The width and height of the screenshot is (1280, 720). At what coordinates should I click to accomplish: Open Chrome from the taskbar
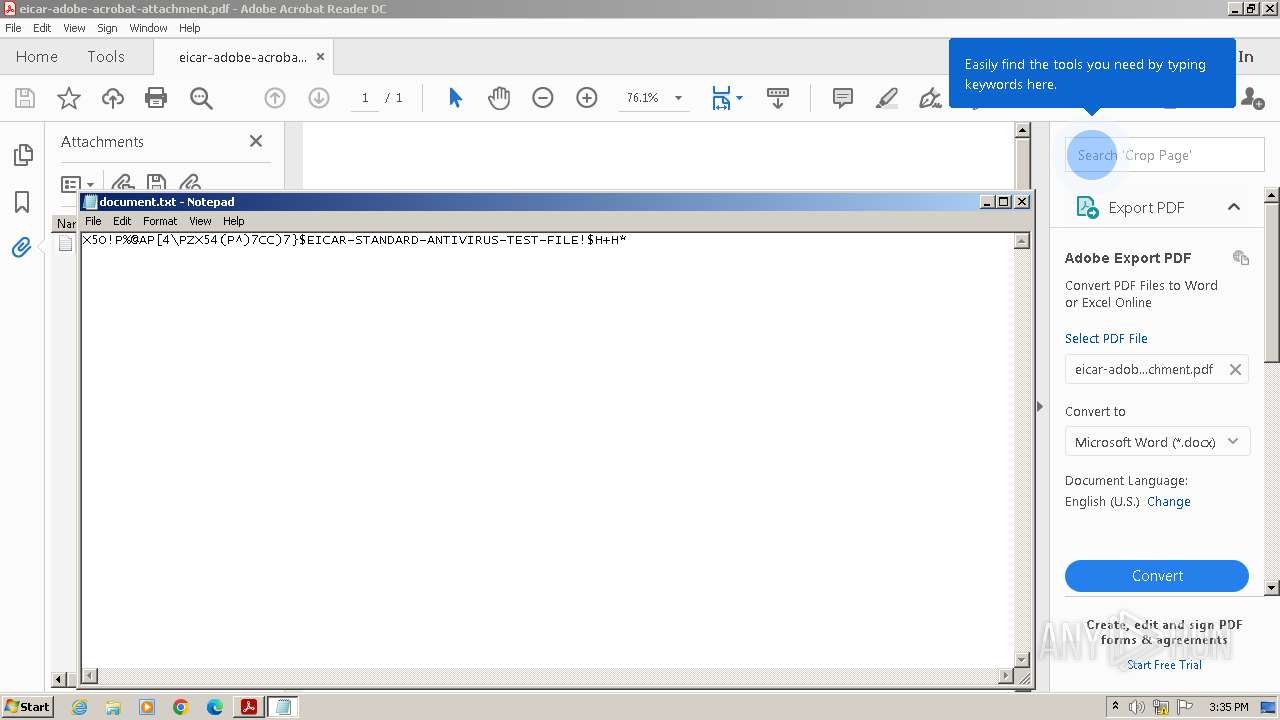pos(181,707)
